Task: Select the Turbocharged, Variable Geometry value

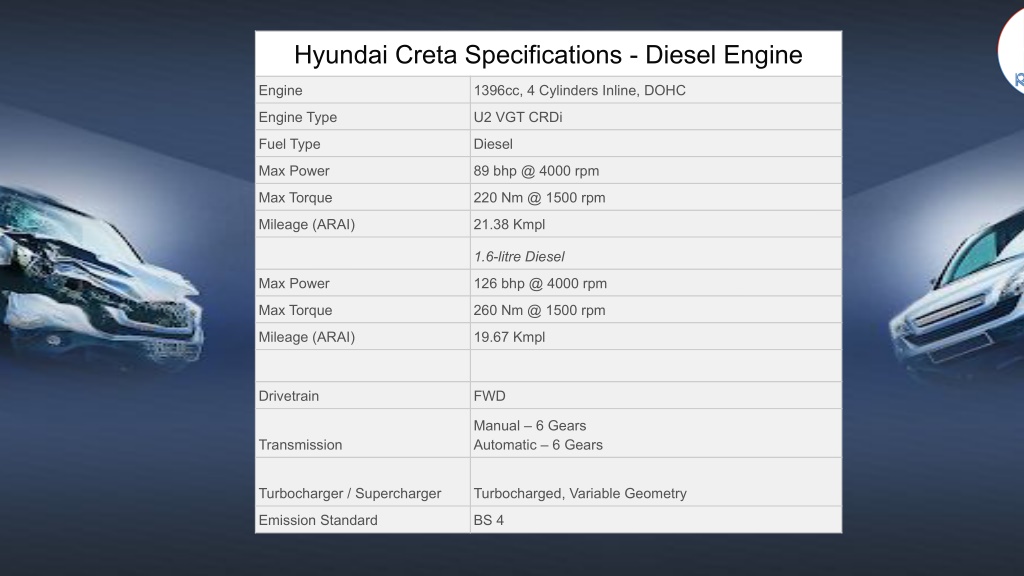Action: 580,494
